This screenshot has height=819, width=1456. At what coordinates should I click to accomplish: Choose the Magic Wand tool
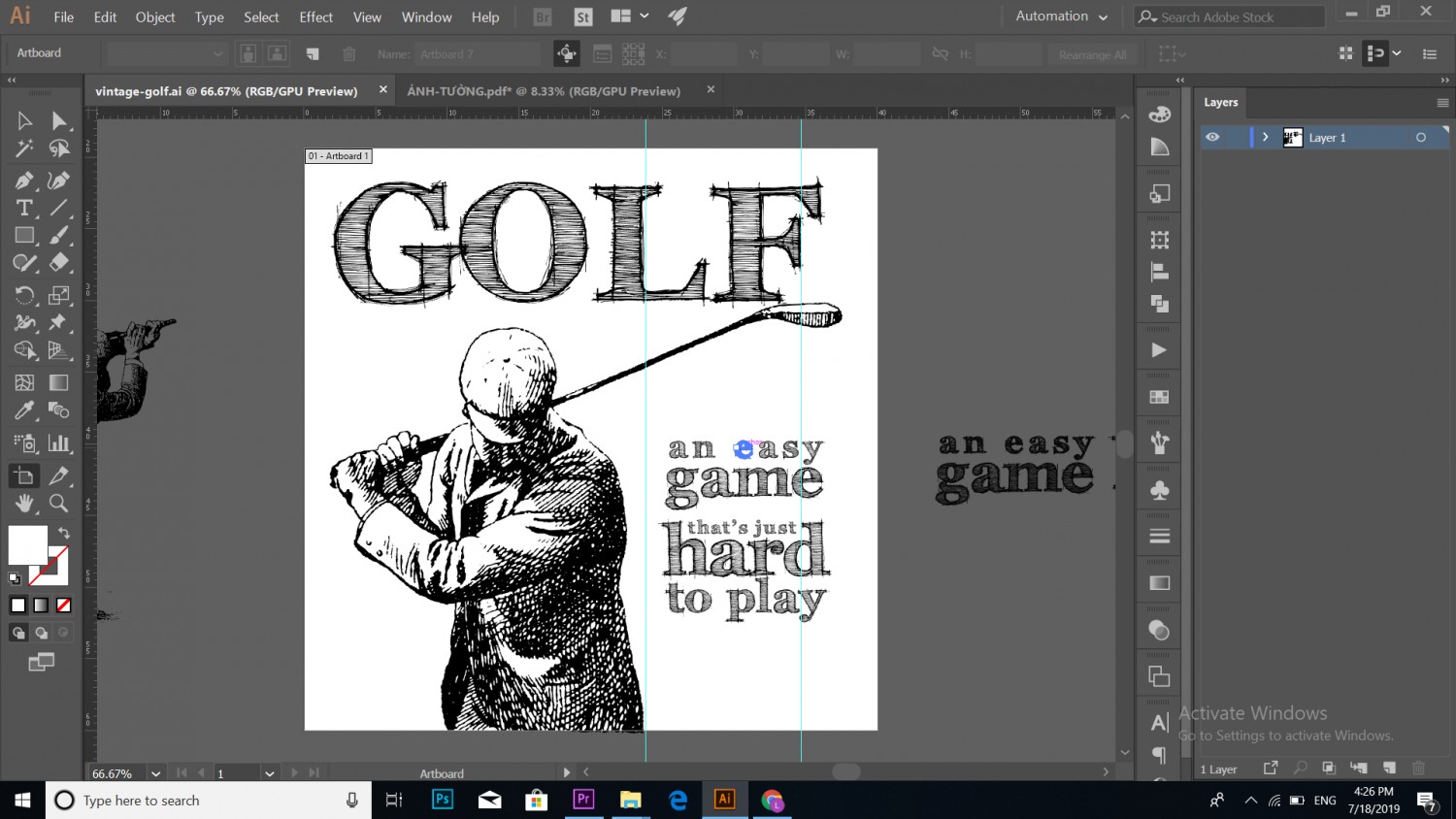(24, 148)
